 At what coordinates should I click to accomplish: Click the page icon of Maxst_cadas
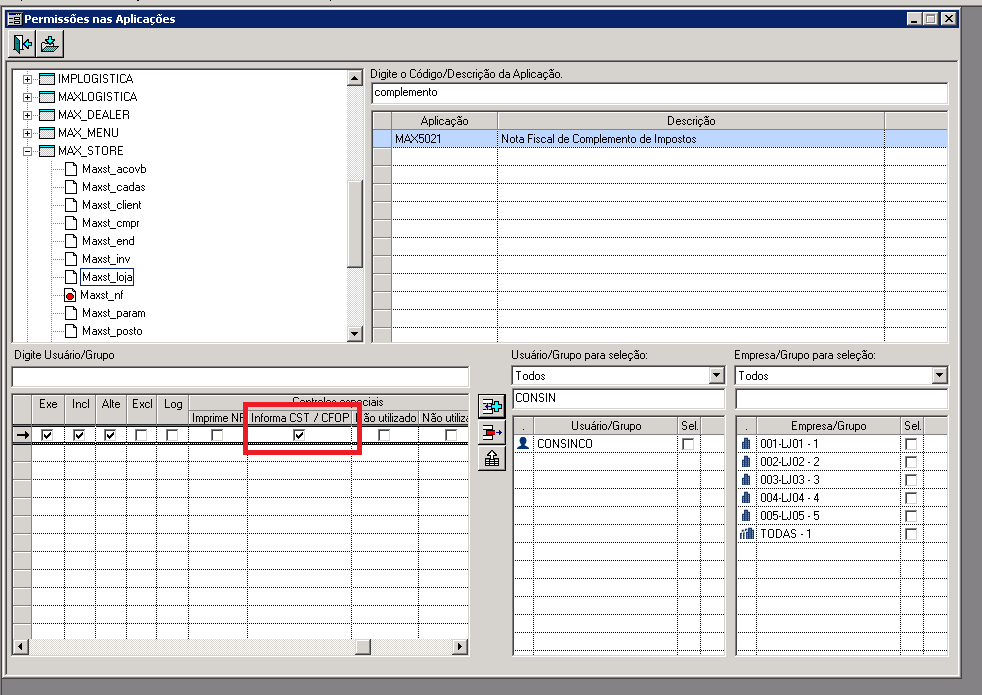click(71, 187)
